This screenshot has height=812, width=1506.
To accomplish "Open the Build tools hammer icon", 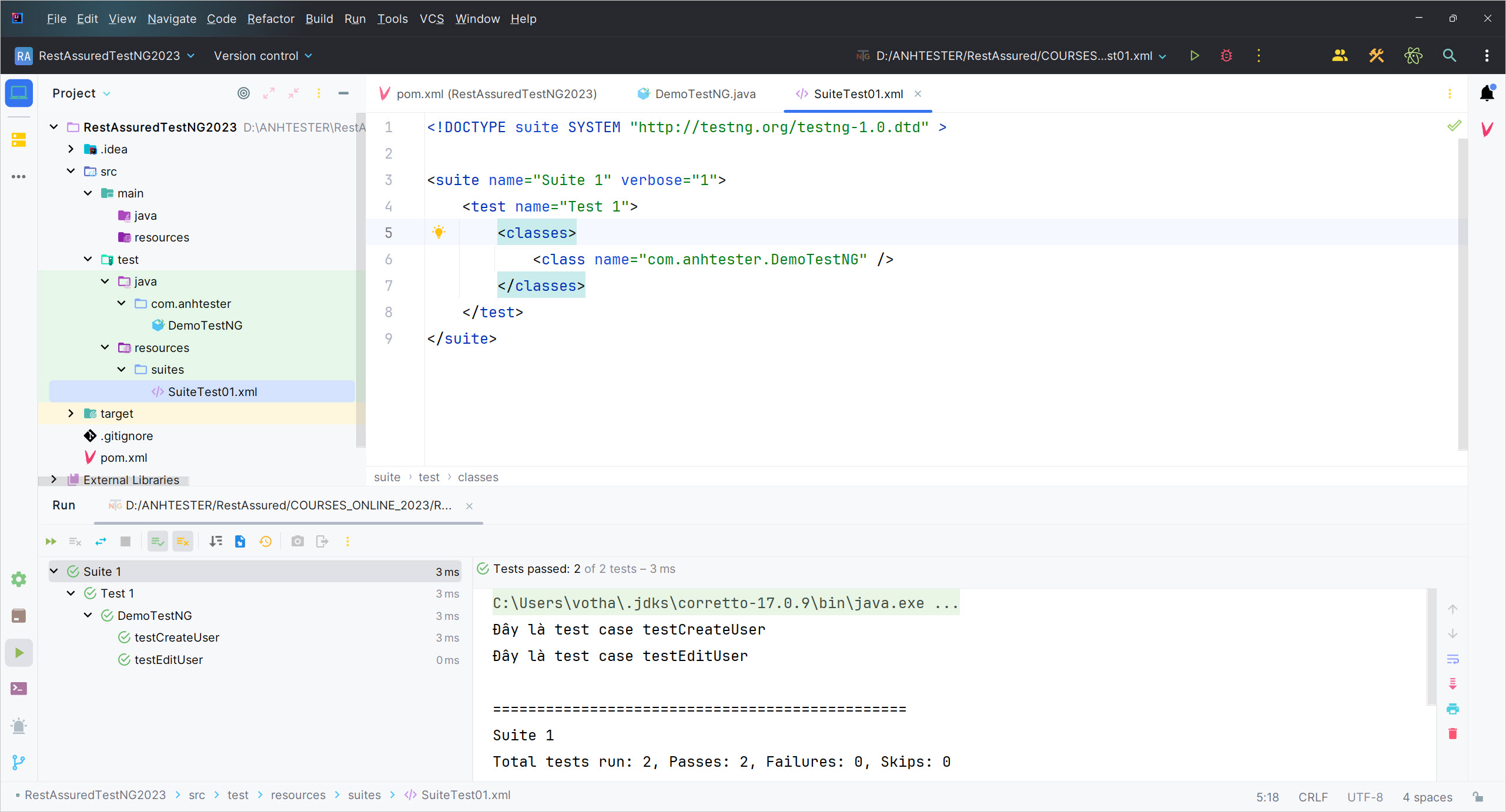I will (1376, 56).
